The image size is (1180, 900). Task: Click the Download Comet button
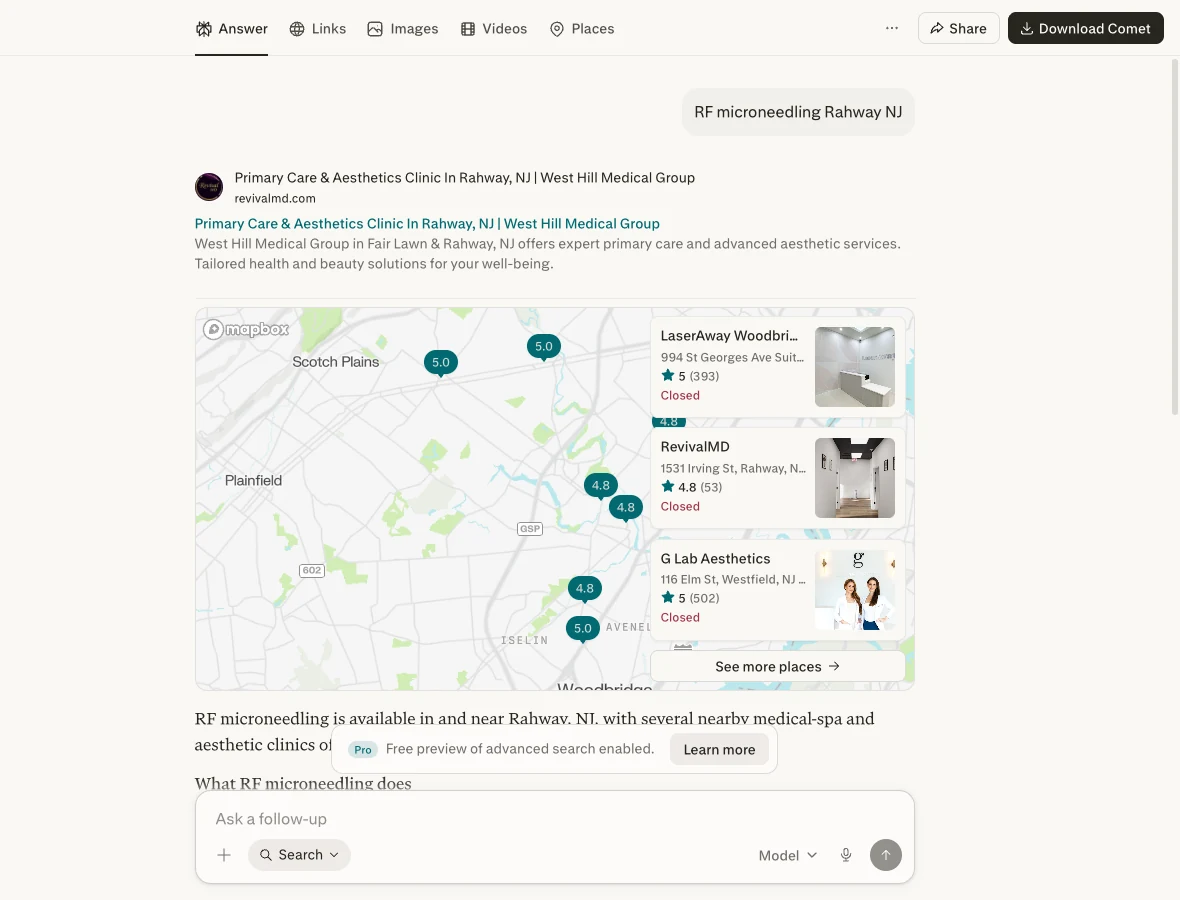click(1085, 28)
